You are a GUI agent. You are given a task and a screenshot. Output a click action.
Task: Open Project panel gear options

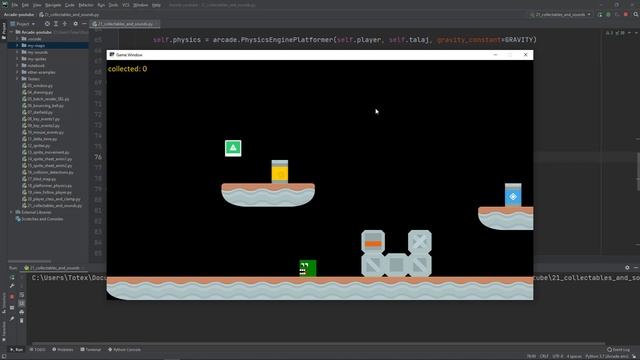[x=76, y=24]
